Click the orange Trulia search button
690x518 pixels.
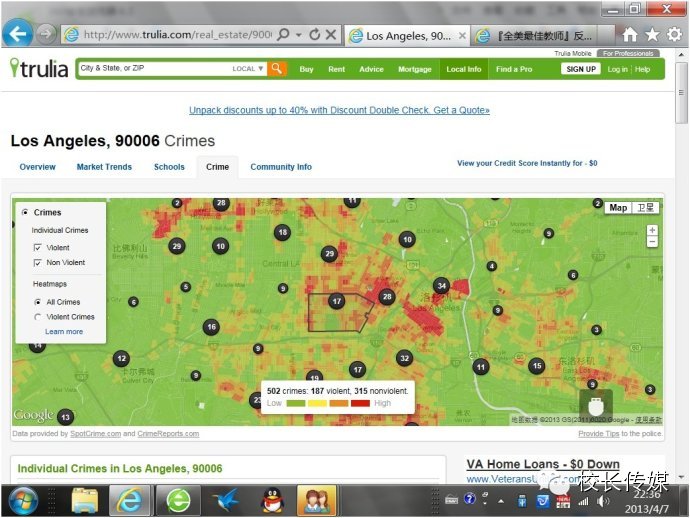coord(277,69)
